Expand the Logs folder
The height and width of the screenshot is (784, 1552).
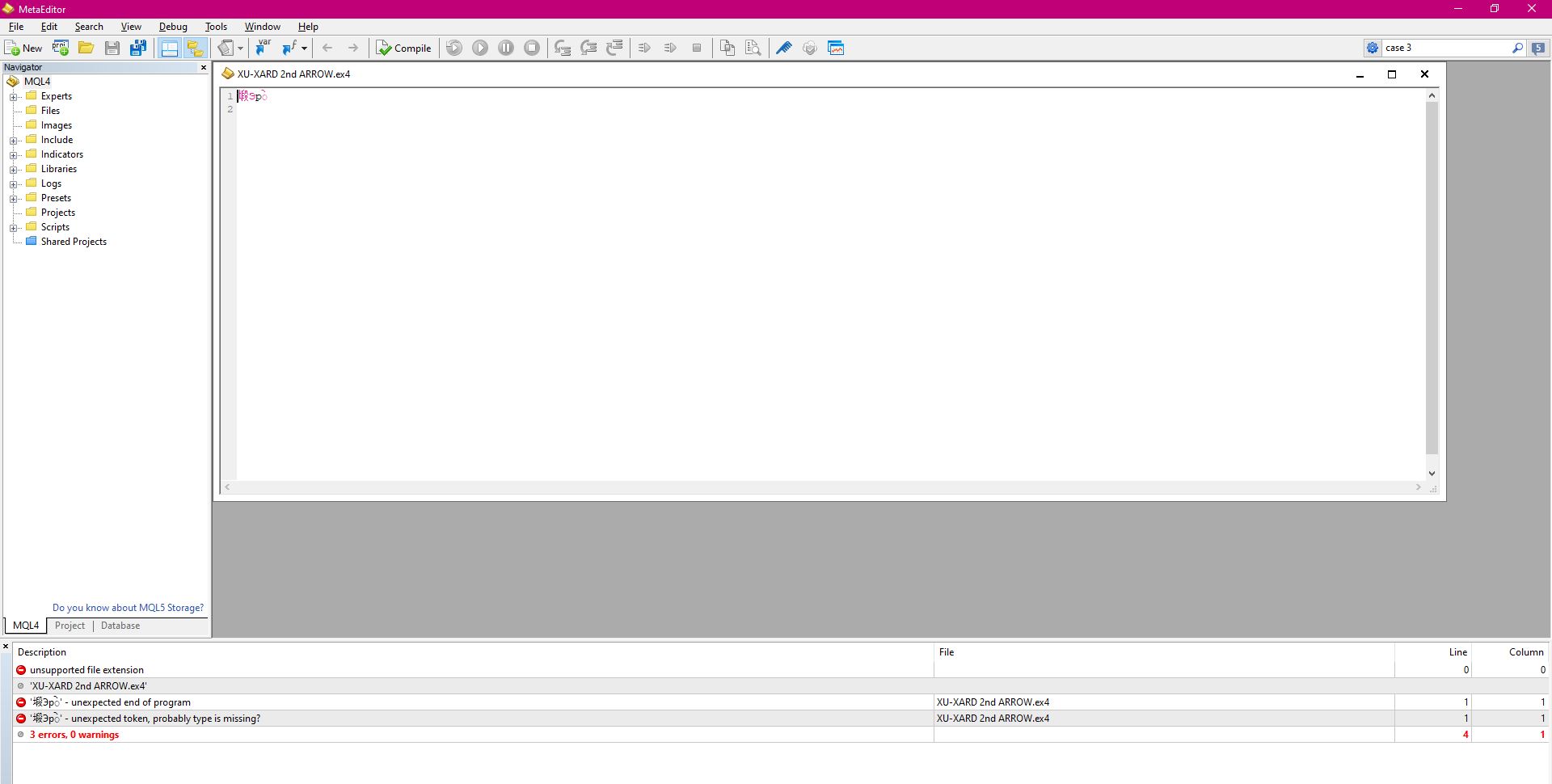[13, 184]
